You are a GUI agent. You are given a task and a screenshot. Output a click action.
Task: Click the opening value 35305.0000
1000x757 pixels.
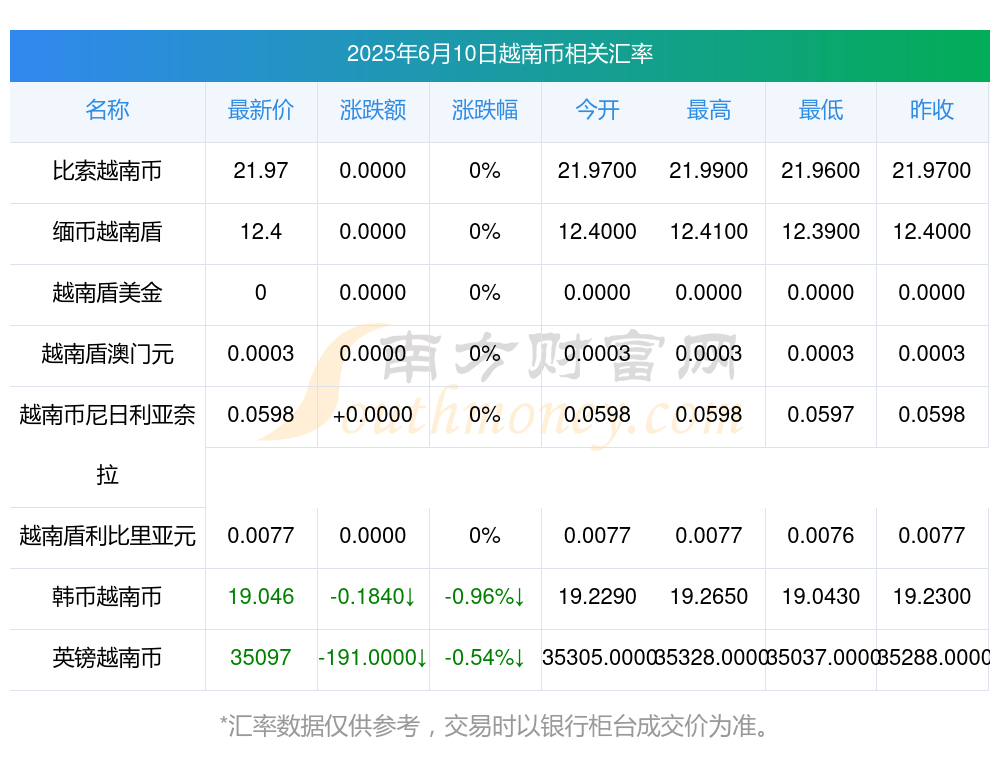click(x=599, y=658)
